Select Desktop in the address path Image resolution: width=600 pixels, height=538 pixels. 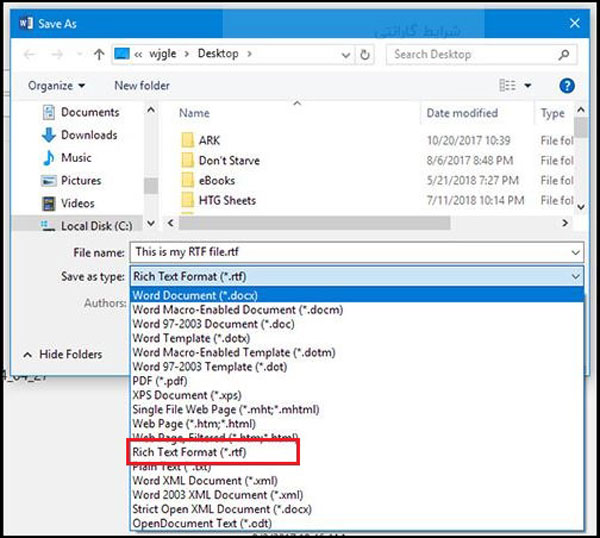[x=218, y=54]
